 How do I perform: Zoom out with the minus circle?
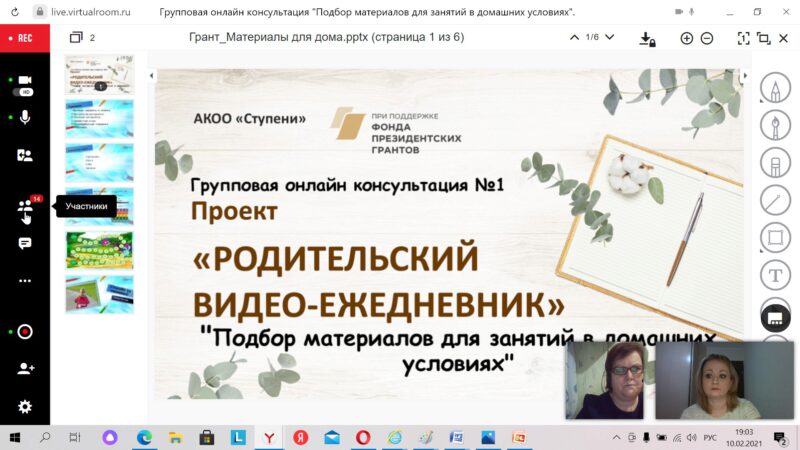707,38
